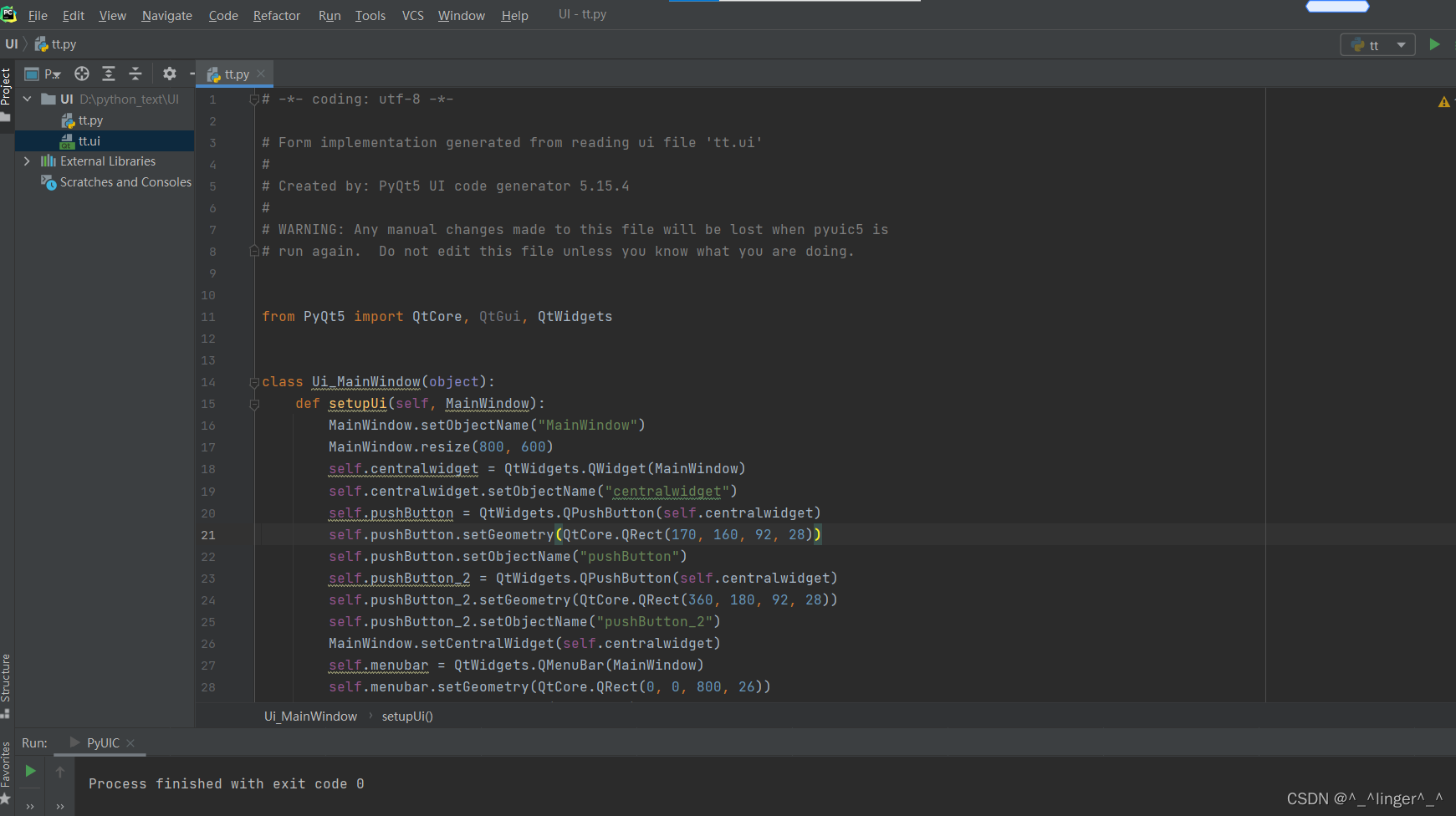Open the Edit menu

click(x=74, y=15)
